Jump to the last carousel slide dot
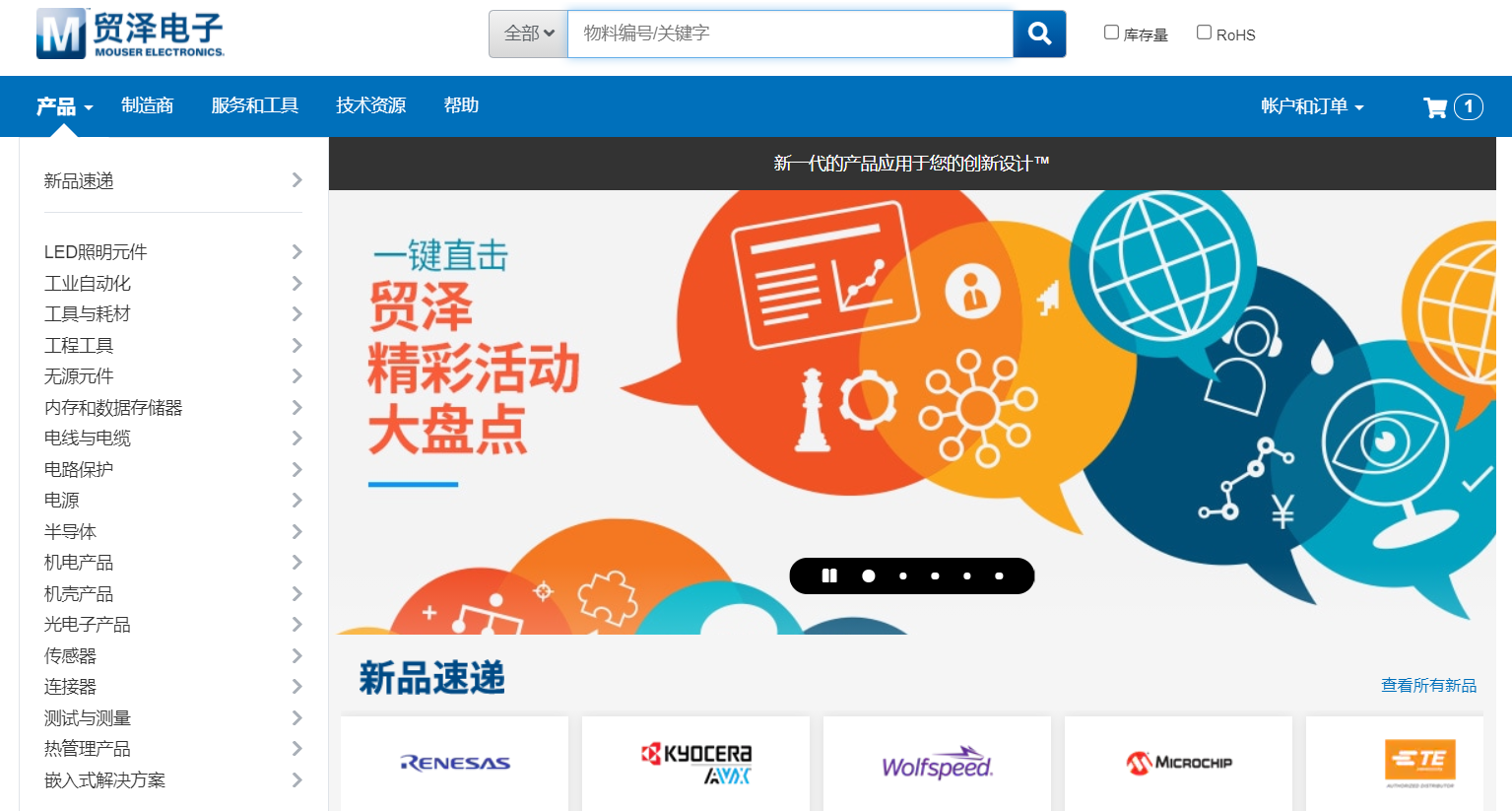This screenshot has height=811, width=1512. pyautogui.click(x=999, y=575)
